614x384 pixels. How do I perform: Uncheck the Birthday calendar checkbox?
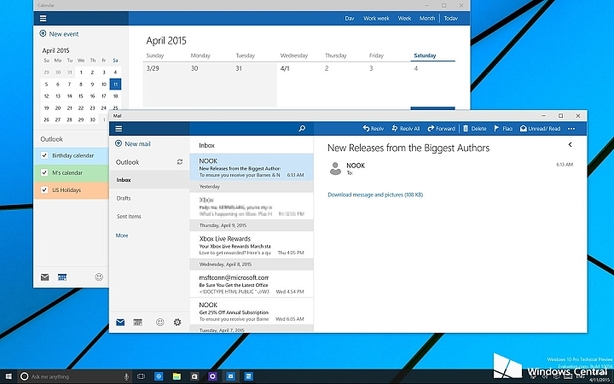(44, 155)
